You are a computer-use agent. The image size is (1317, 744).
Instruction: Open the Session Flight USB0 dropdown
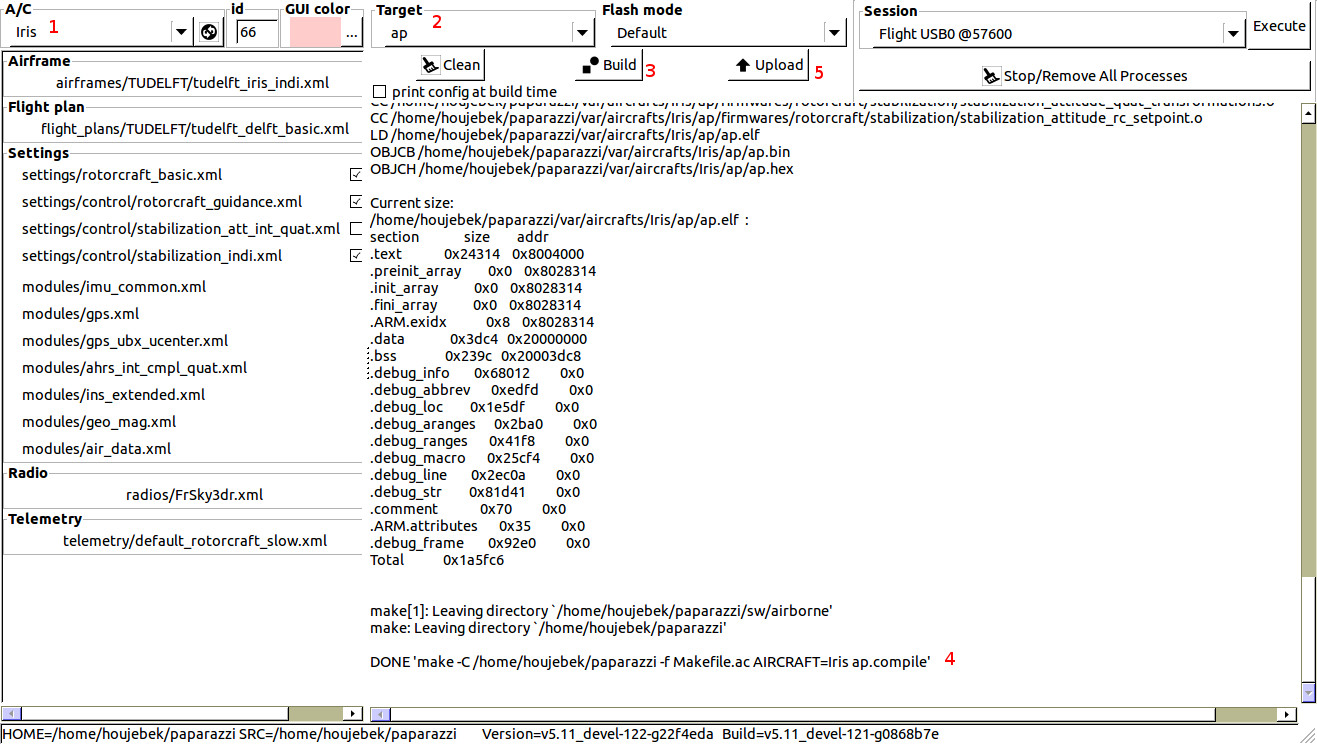[1234, 34]
